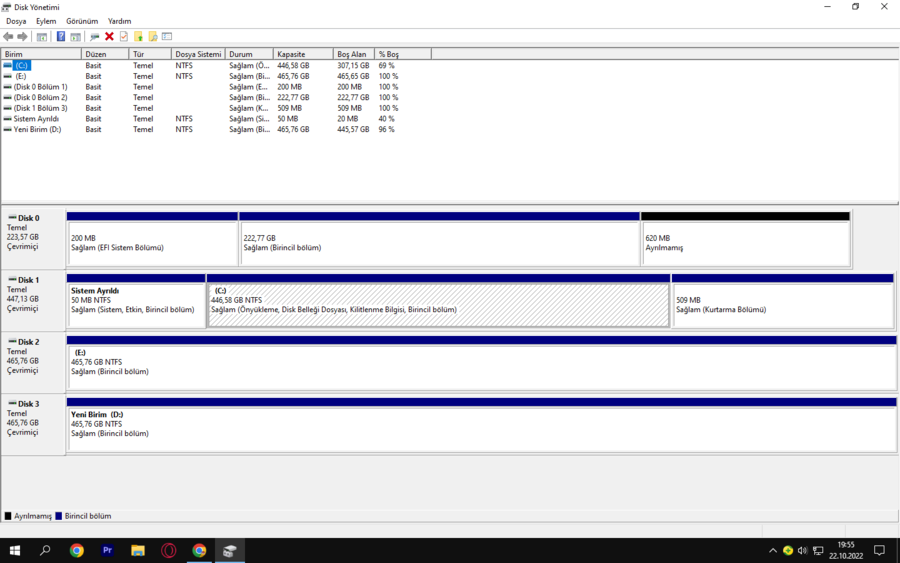Click the blue Birincil bölüm legend swatch

tap(59, 516)
